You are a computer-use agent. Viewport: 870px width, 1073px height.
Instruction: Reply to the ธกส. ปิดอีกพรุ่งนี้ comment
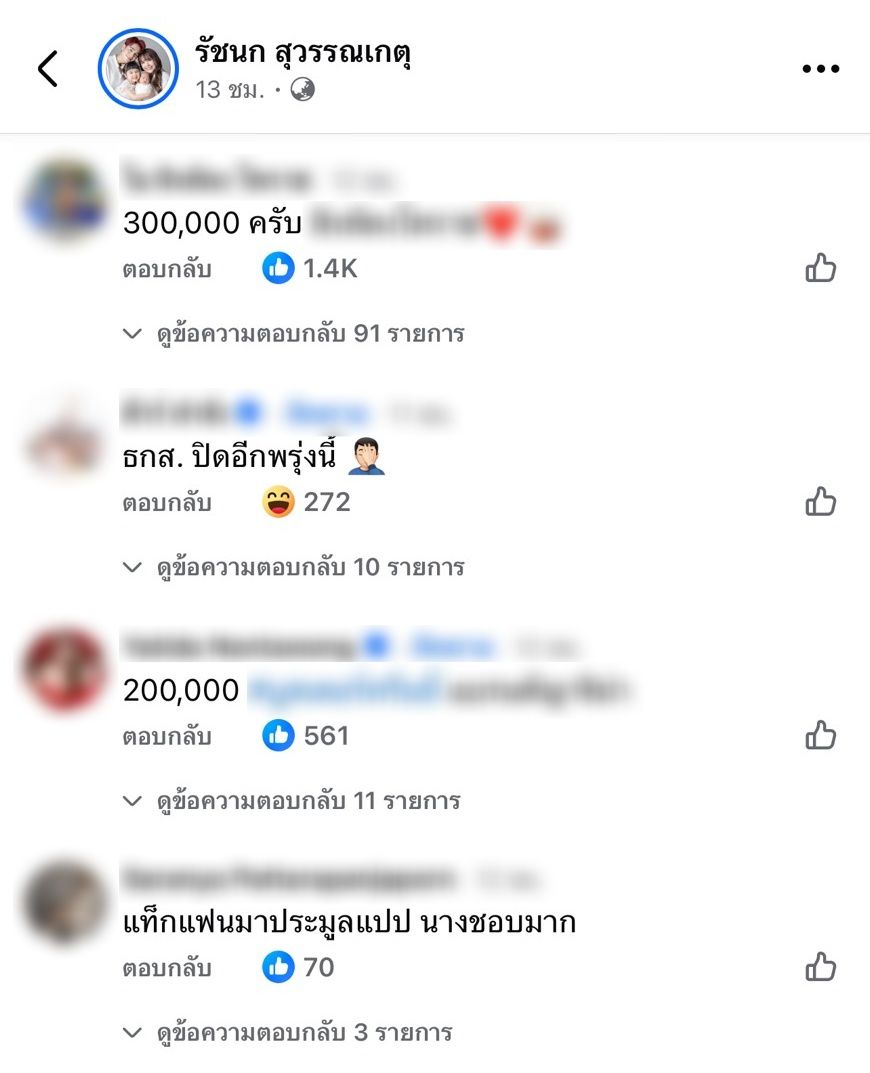pyautogui.click(x=167, y=503)
